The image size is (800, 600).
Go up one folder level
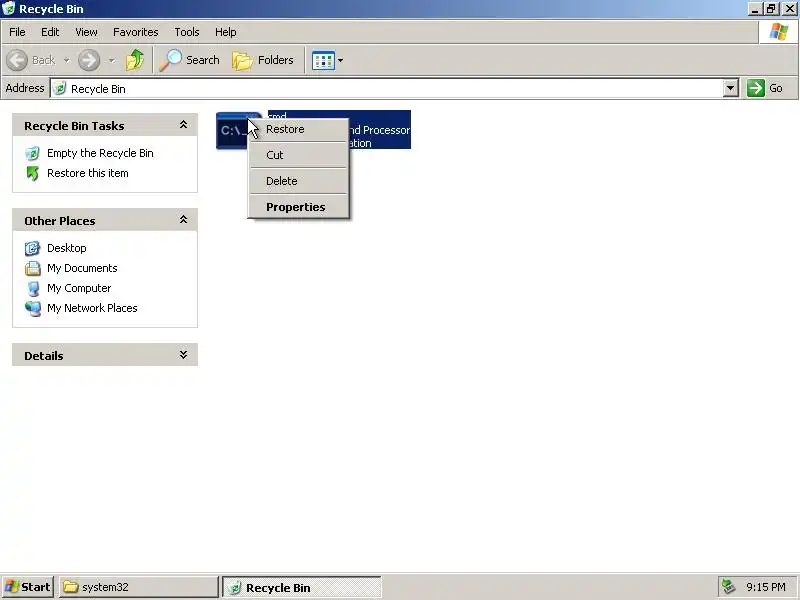point(135,60)
